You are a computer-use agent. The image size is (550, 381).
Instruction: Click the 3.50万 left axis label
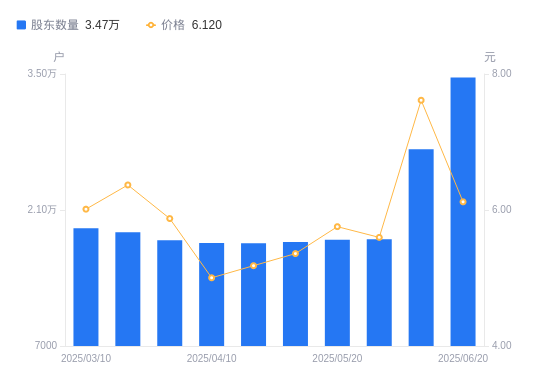tap(42, 73)
